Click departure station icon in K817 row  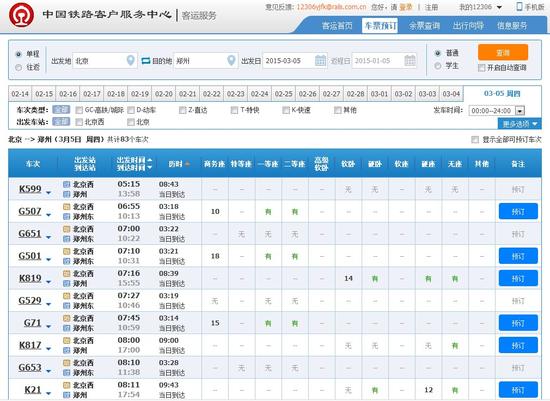67,340
